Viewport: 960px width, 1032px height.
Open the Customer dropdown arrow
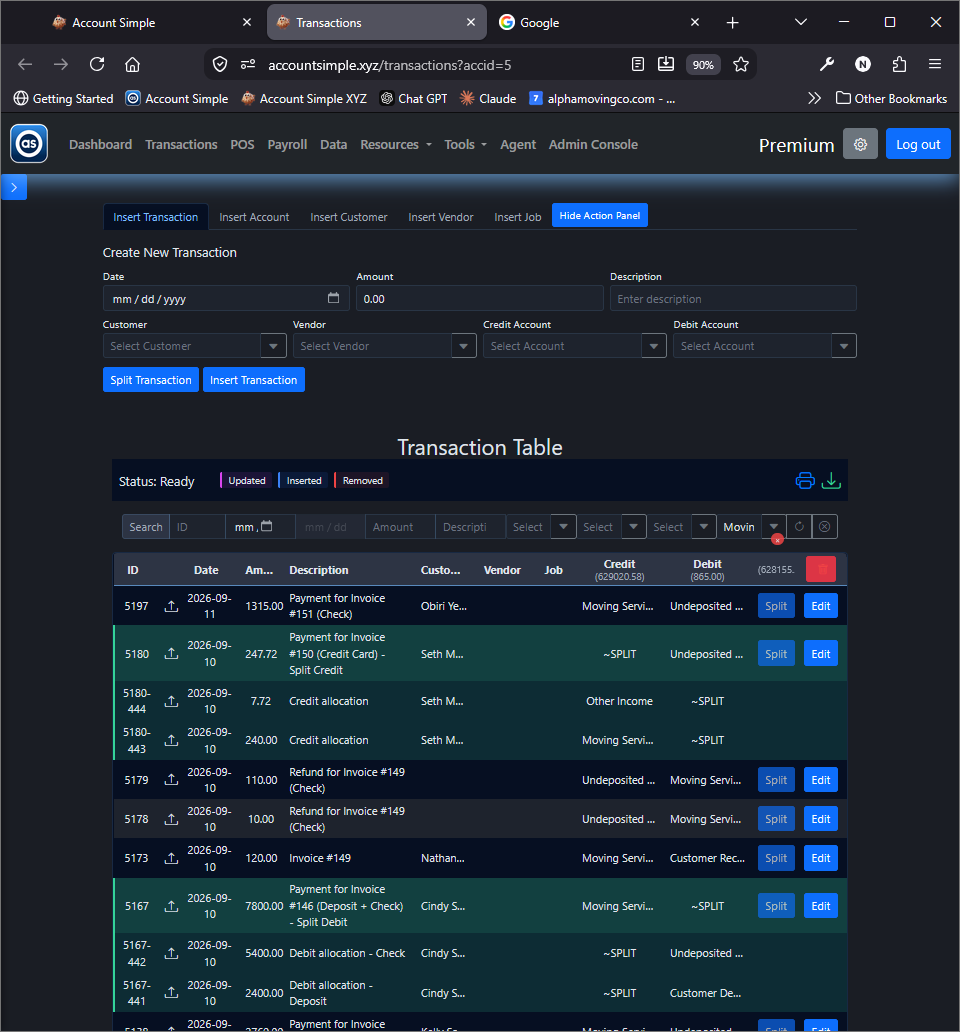[x=273, y=346]
